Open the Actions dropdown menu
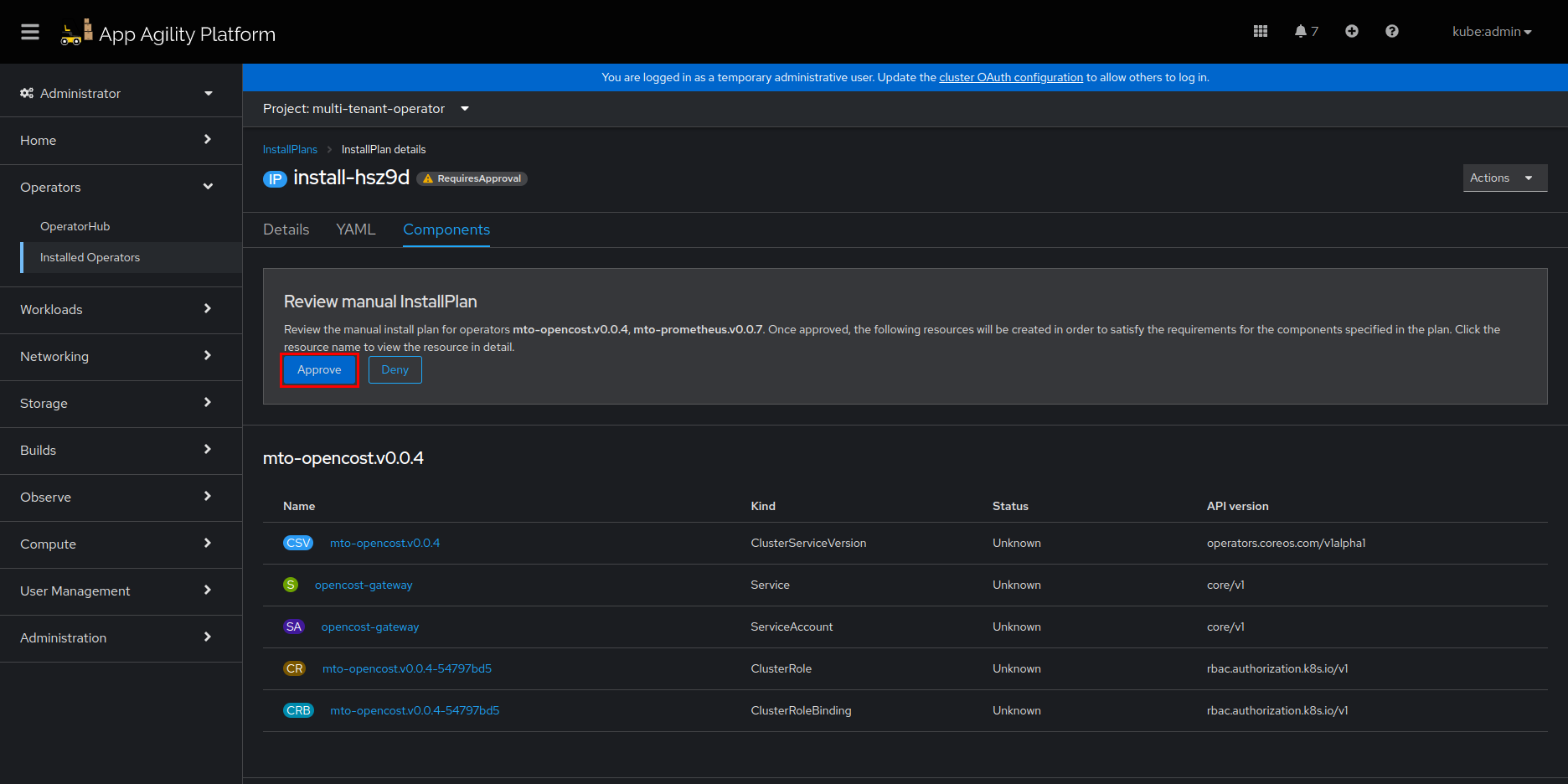 (x=1504, y=178)
